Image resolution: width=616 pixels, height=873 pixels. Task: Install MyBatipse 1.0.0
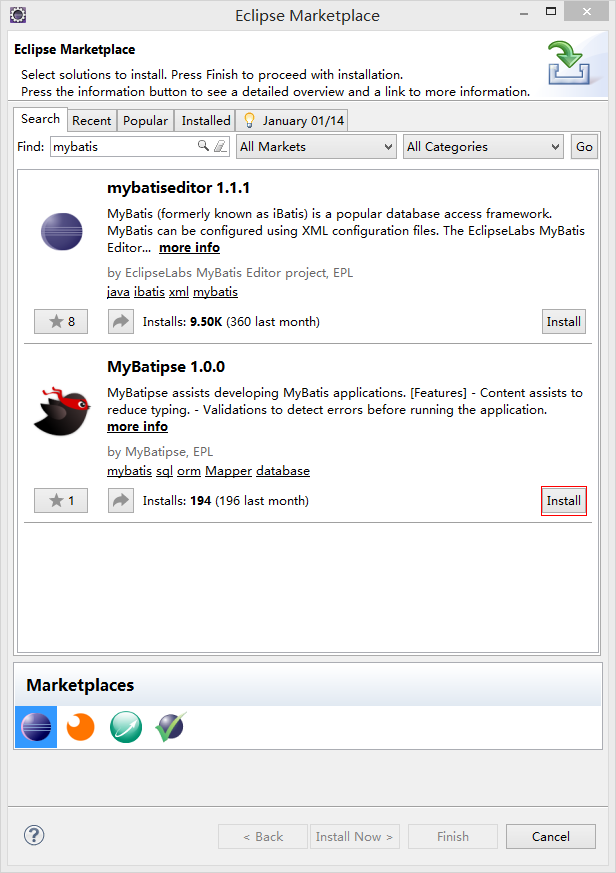(564, 501)
